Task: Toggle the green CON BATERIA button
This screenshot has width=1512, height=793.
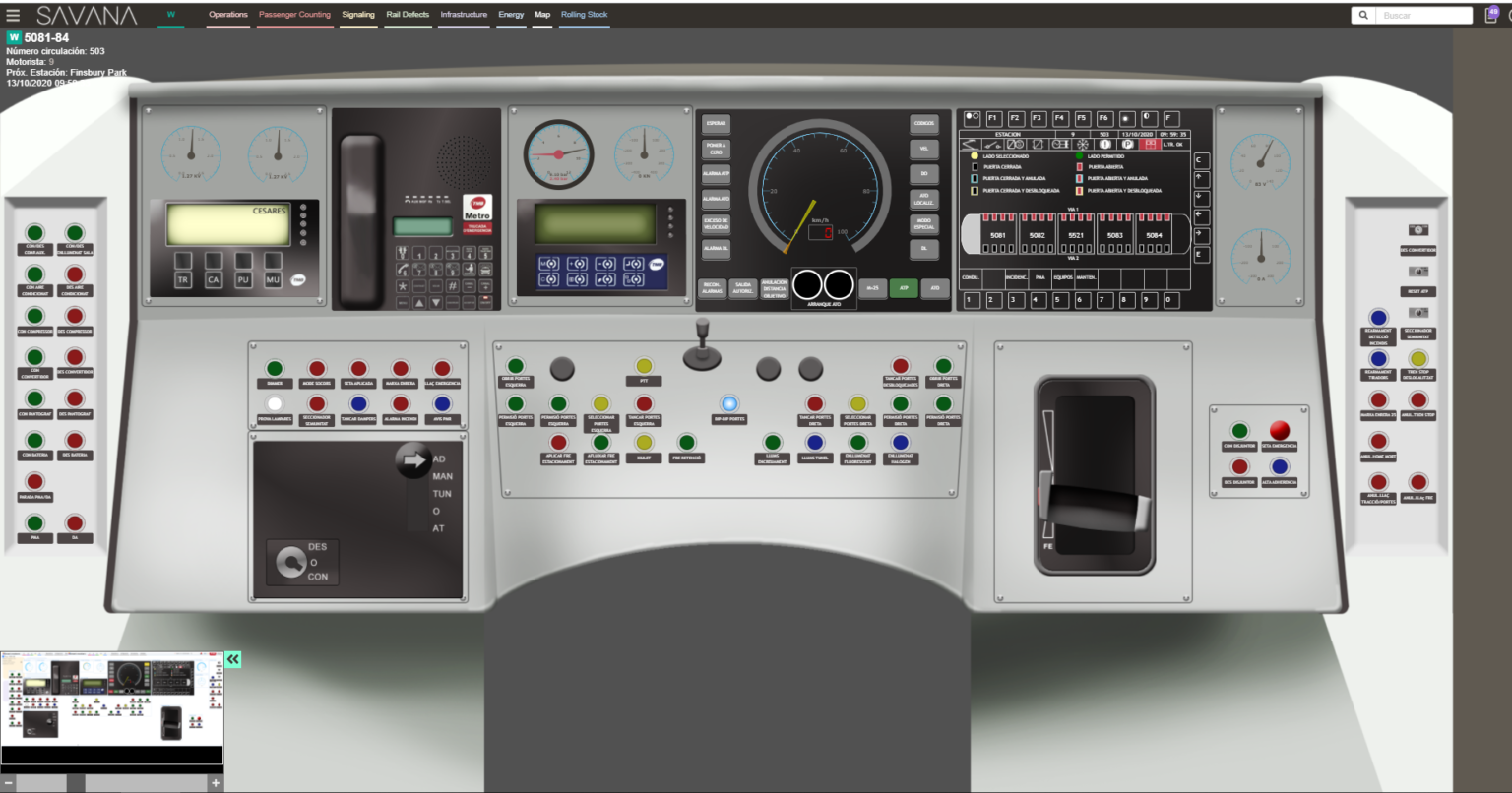Action: tap(34, 440)
